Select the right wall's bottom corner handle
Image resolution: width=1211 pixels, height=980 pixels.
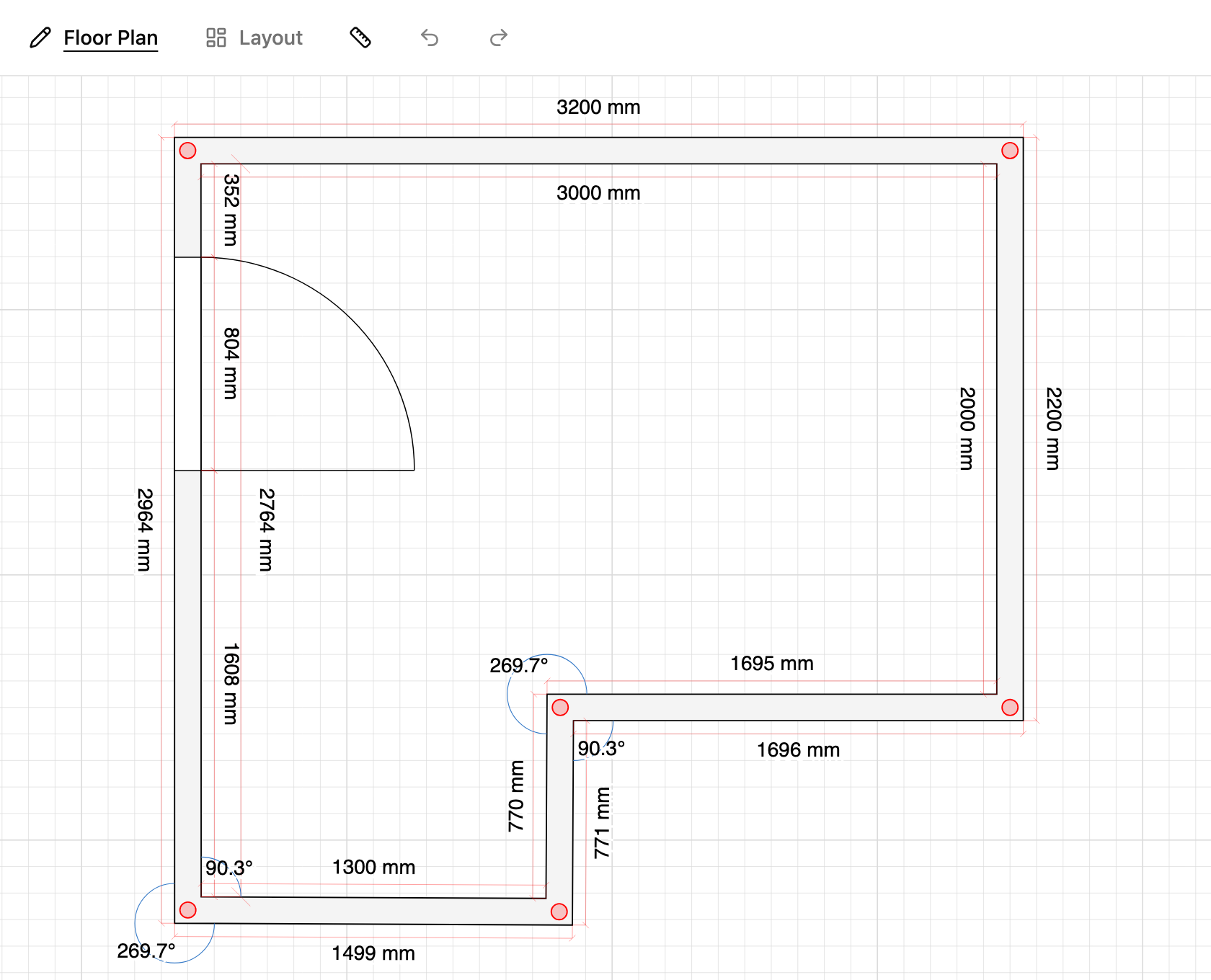click(1010, 707)
